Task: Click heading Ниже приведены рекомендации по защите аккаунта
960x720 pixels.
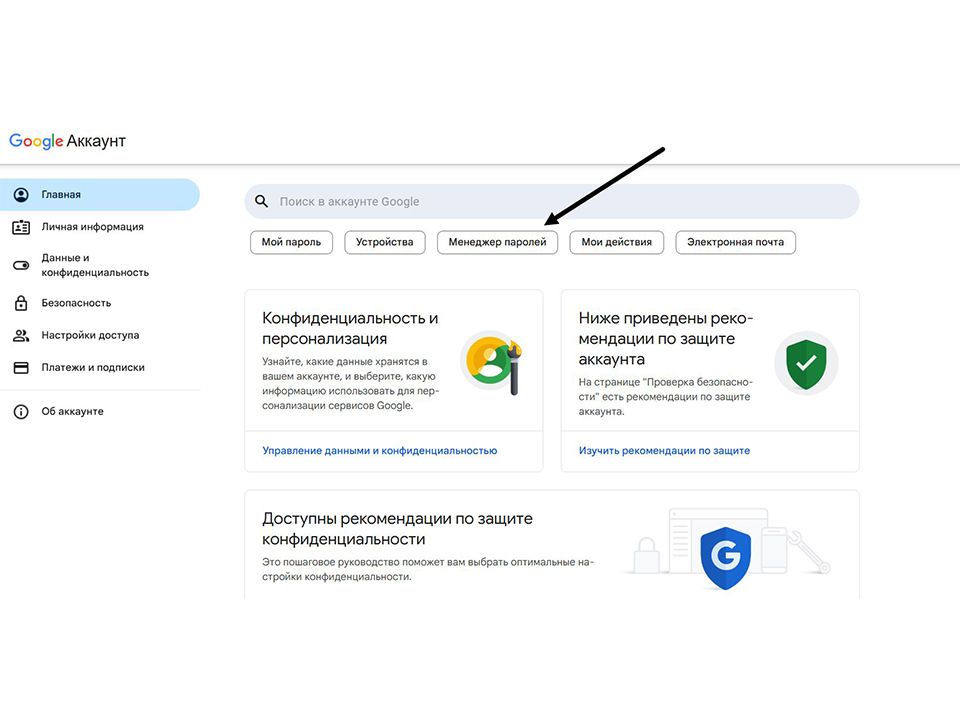Action: coord(666,339)
